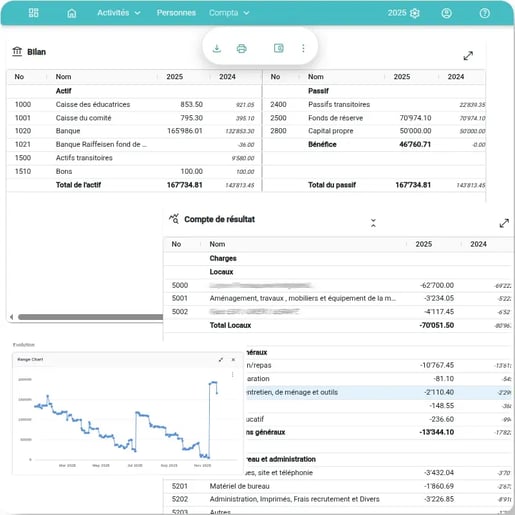The height and width of the screenshot is (515, 515).
Task: Click the Bilan horizontal scrollbar
Action: pos(90,317)
